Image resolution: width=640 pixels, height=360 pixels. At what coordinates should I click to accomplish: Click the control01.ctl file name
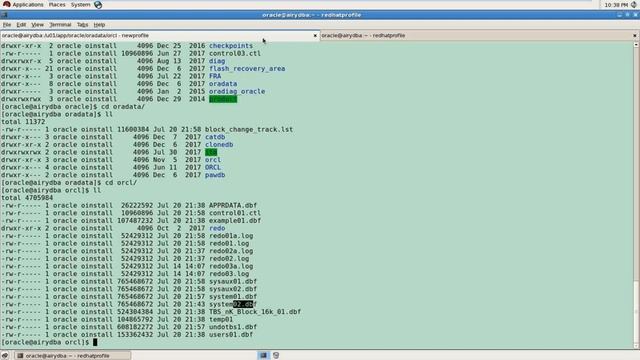(235, 213)
